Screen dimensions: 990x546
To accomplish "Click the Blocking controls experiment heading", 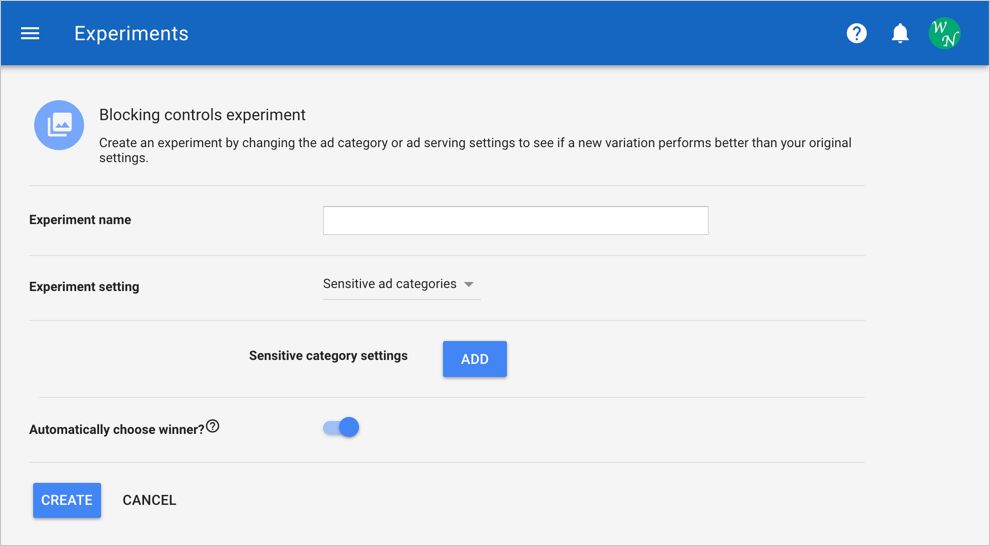I will pyautogui.click(x=202, y=115).
